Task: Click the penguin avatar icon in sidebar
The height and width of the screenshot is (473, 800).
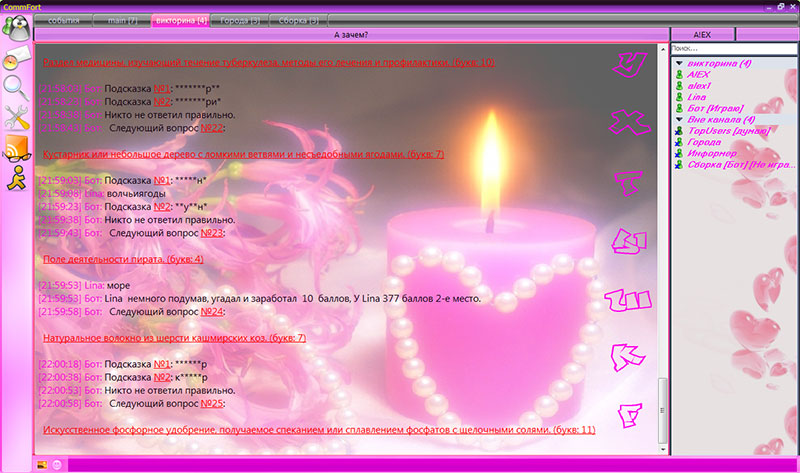Action: point(15,27)
